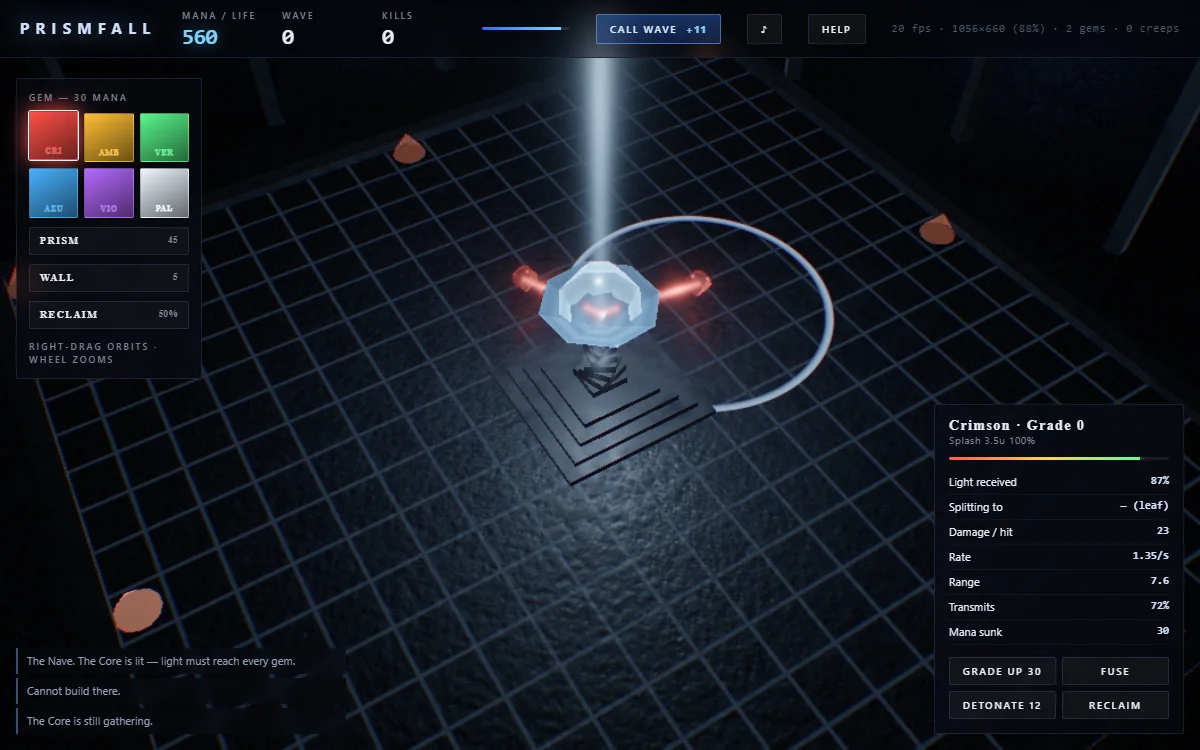
Task: Click the 'Crimson · Grade 0' heading
Action: click(1016, 425)
